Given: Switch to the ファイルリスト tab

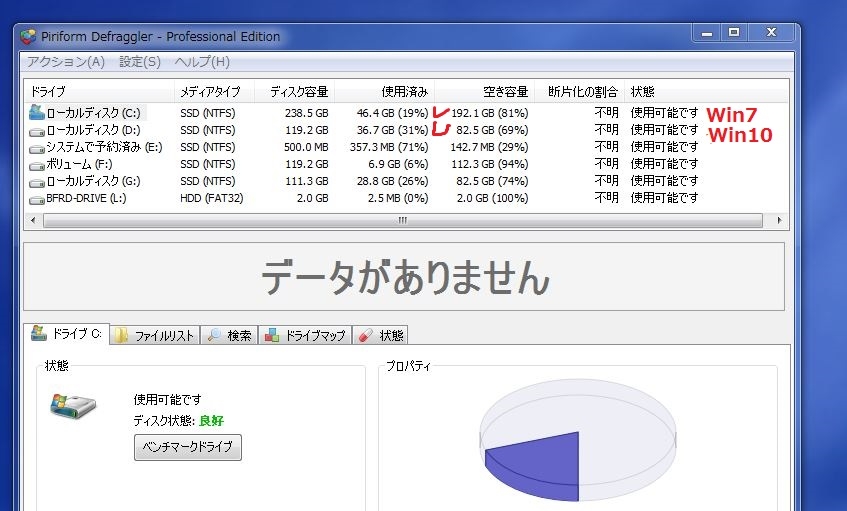Looking at the screenshot, I should [x=155, y=335].
